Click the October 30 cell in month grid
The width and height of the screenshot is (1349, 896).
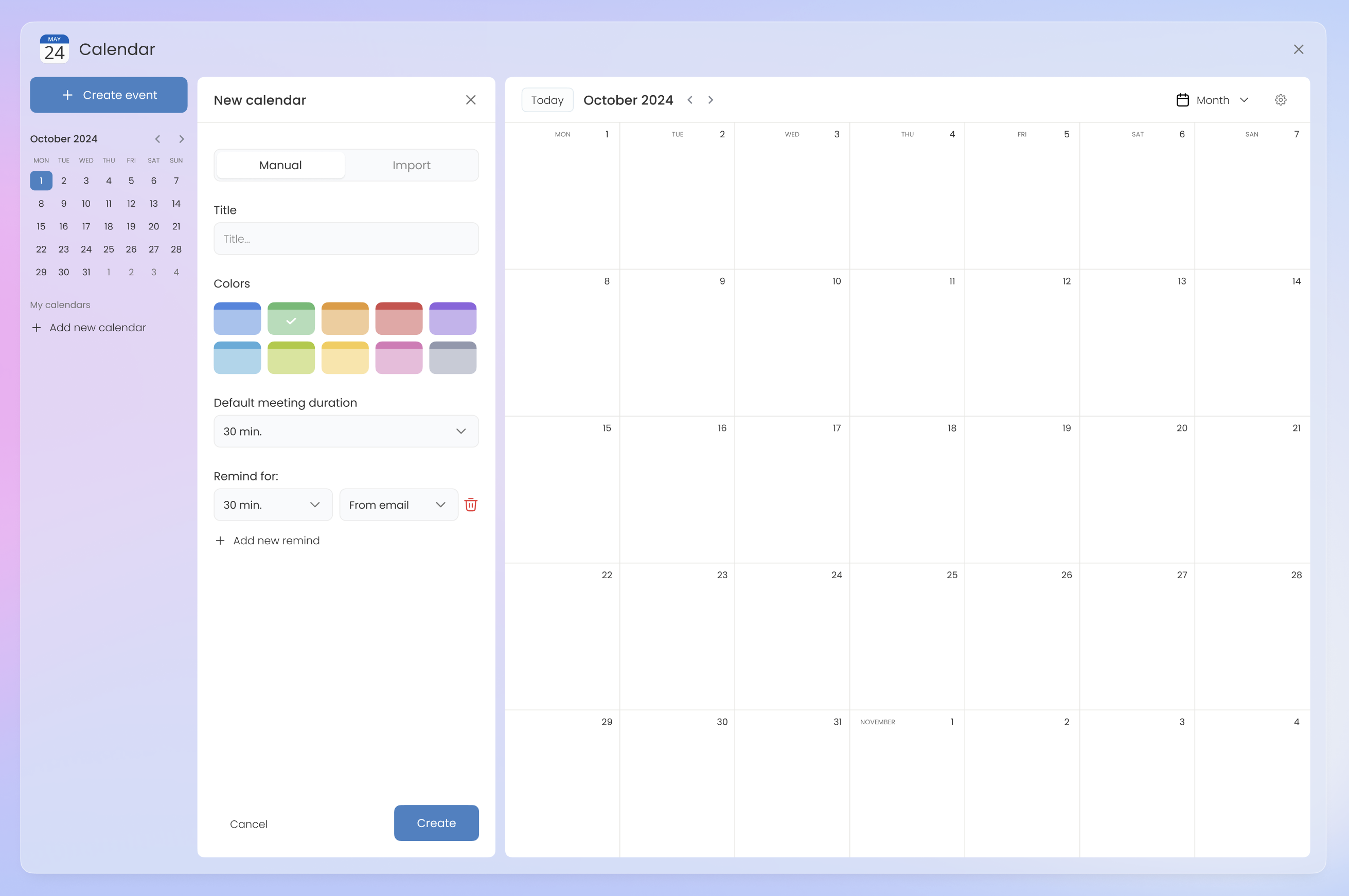click(678, 783)
